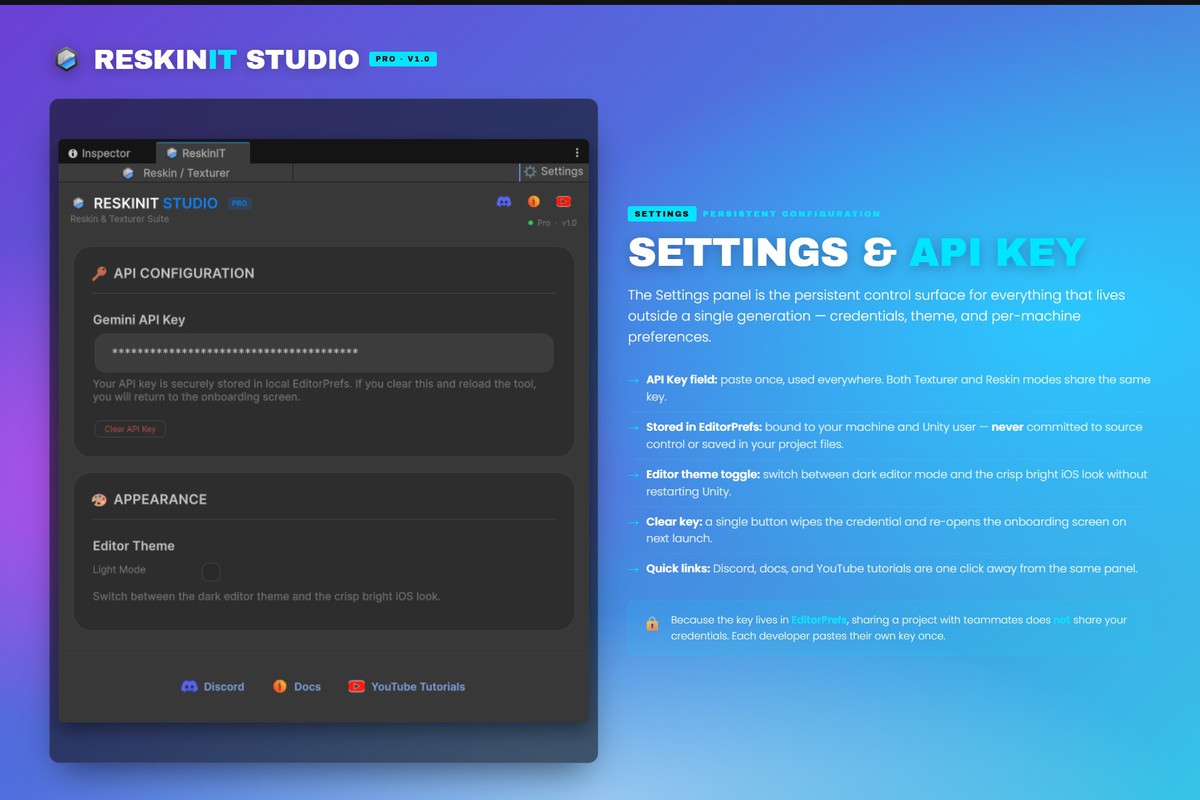Image resolution: width=1200 pixels, height=800 pixels.
Task: Click the padlock icon in the EditorPrefs note
Action: pyautogui.click(x=652, y=624)
